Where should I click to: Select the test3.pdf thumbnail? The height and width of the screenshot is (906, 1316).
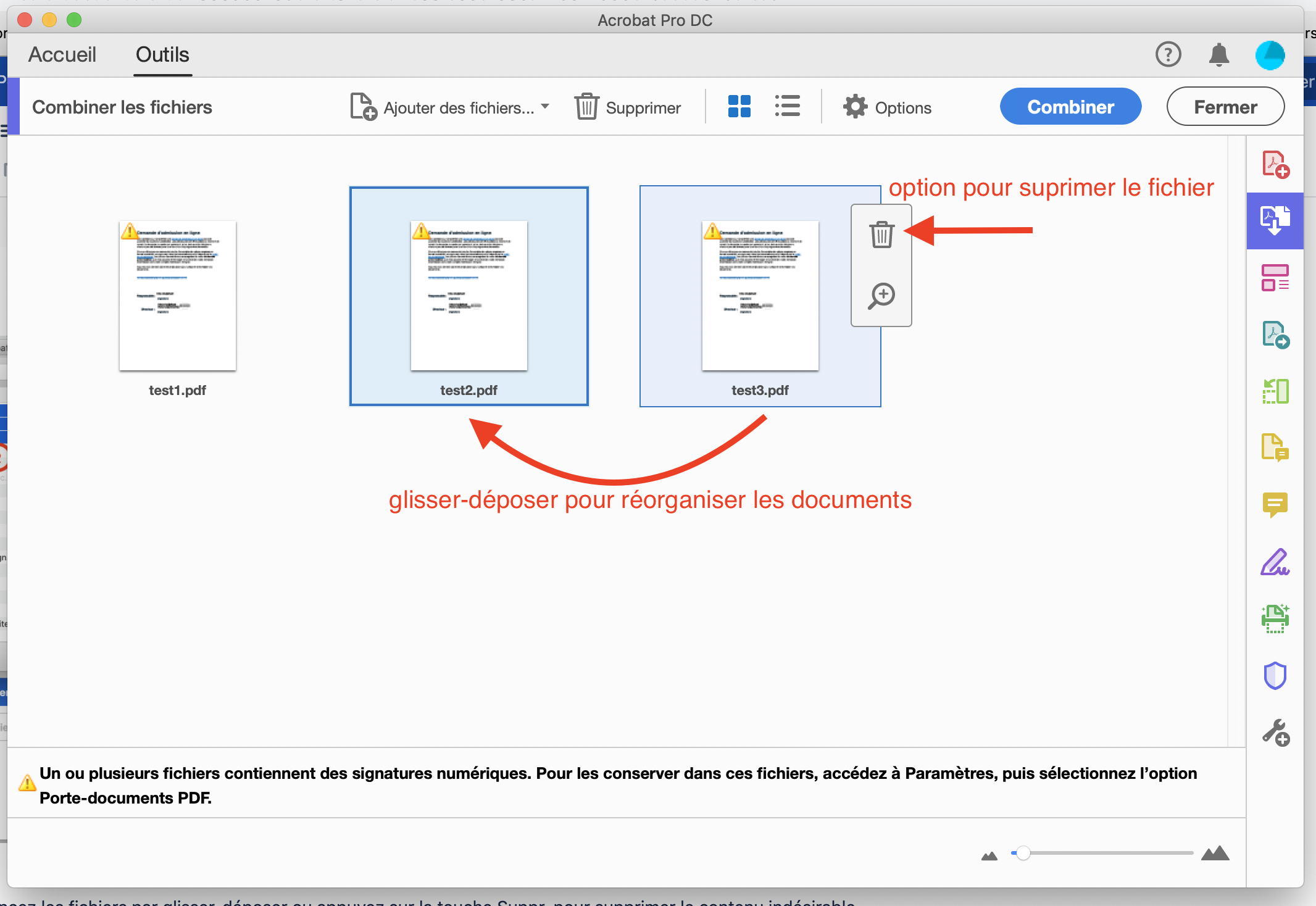(760, 296)
